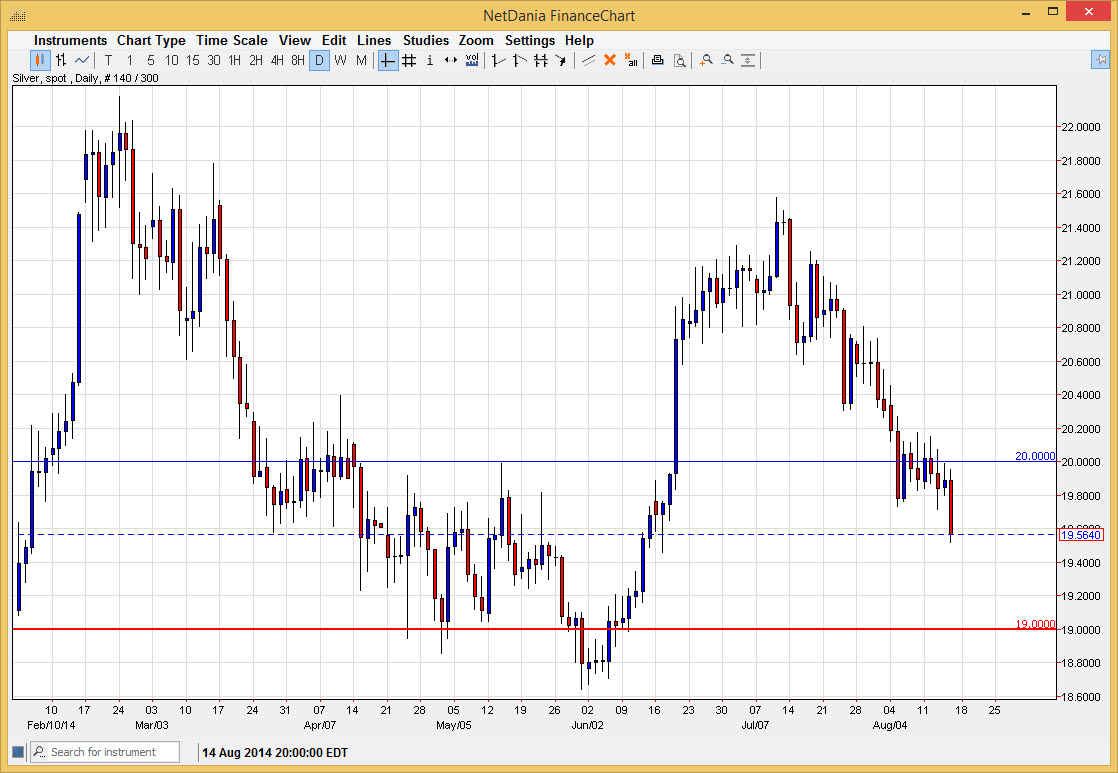Click the delete all lines icon

[x=631, y=60]
